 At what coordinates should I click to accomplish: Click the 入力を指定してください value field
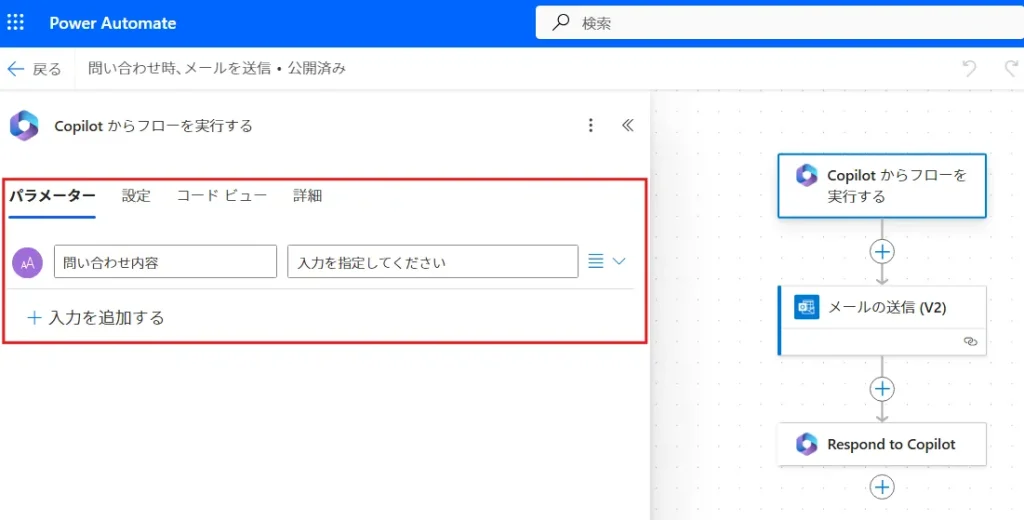[x=432, y=262]
